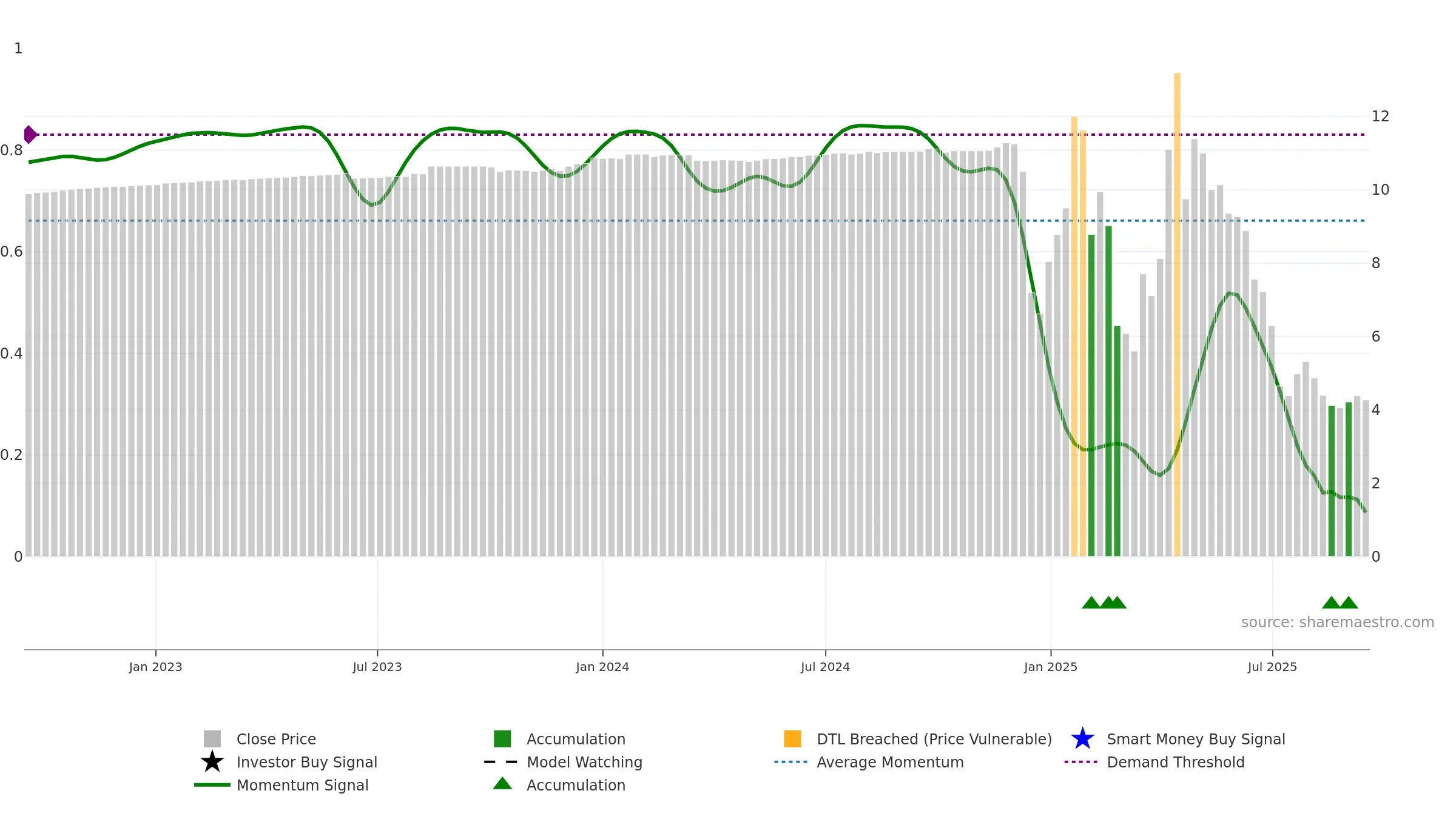Click the purple diamond Demand Threshold marker

point(30,135)
